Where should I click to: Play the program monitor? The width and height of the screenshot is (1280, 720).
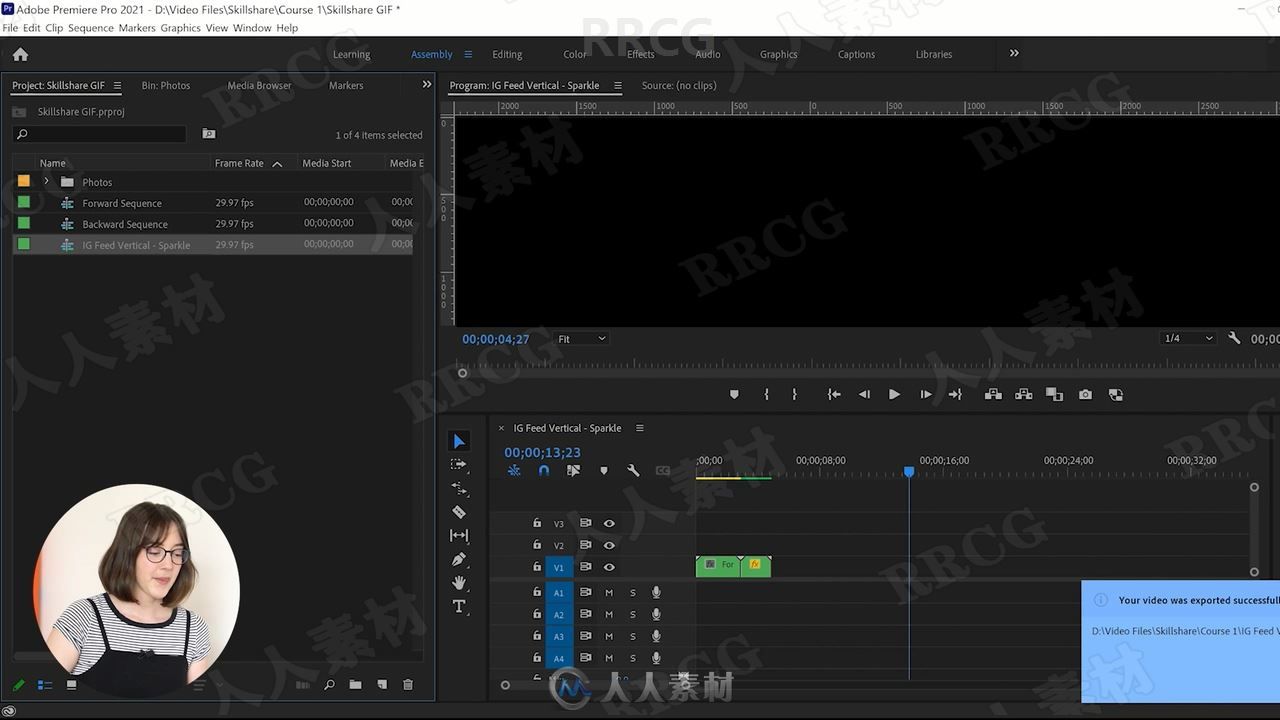[894, 395]
